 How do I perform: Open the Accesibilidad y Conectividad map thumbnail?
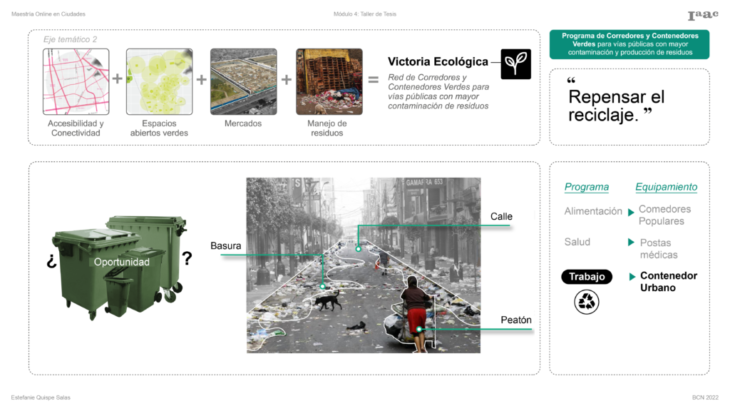pyautogui.click(x=76, y=81)
